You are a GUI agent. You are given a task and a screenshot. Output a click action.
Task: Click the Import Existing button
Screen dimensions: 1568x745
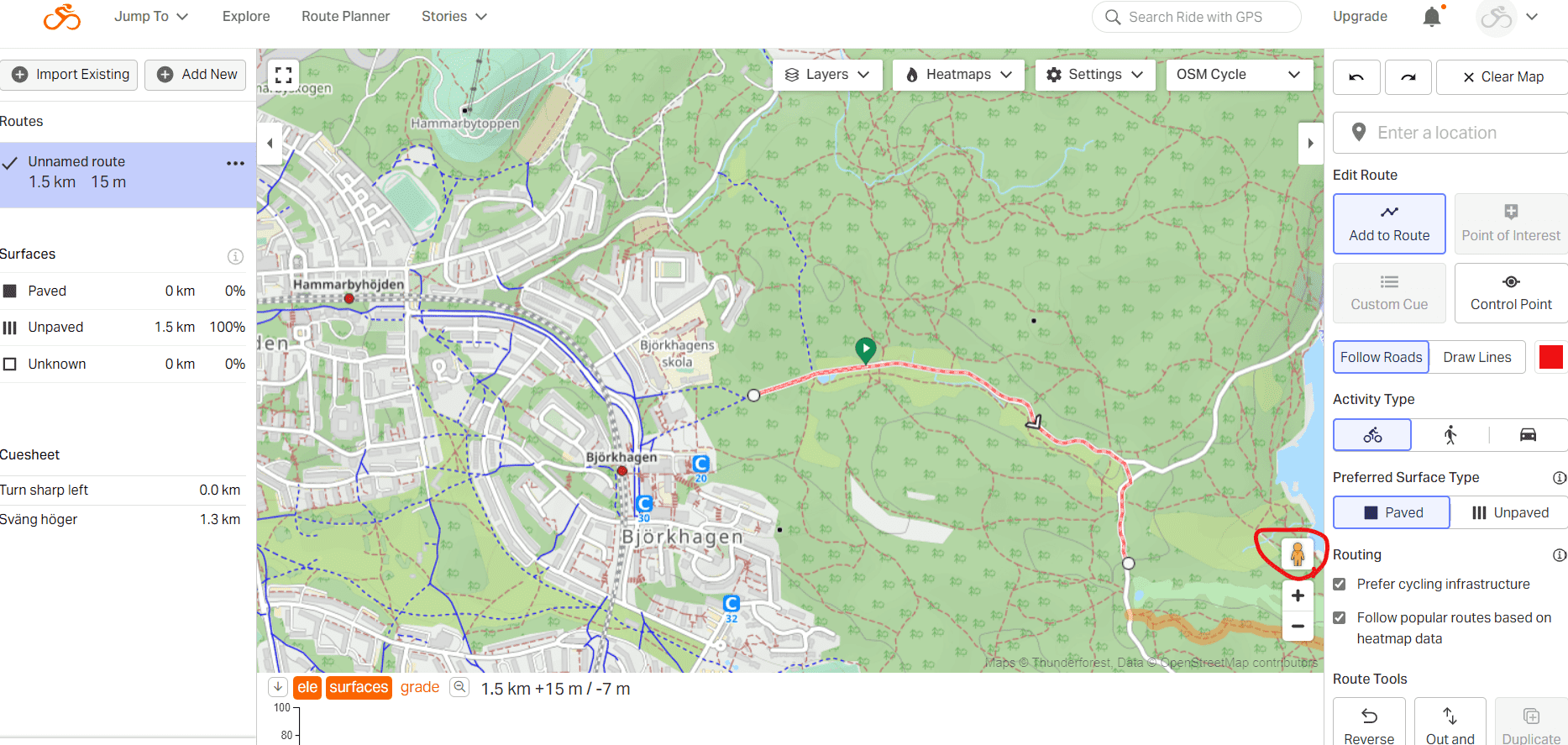(71, 75)
